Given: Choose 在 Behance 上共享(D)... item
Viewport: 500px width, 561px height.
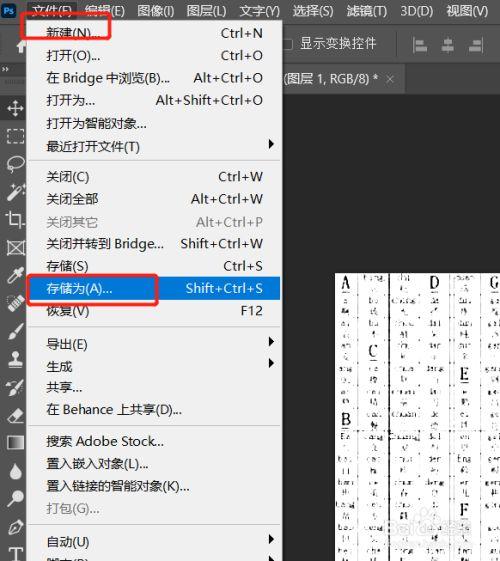Looking at the screenshot, I should click(153, 409).
